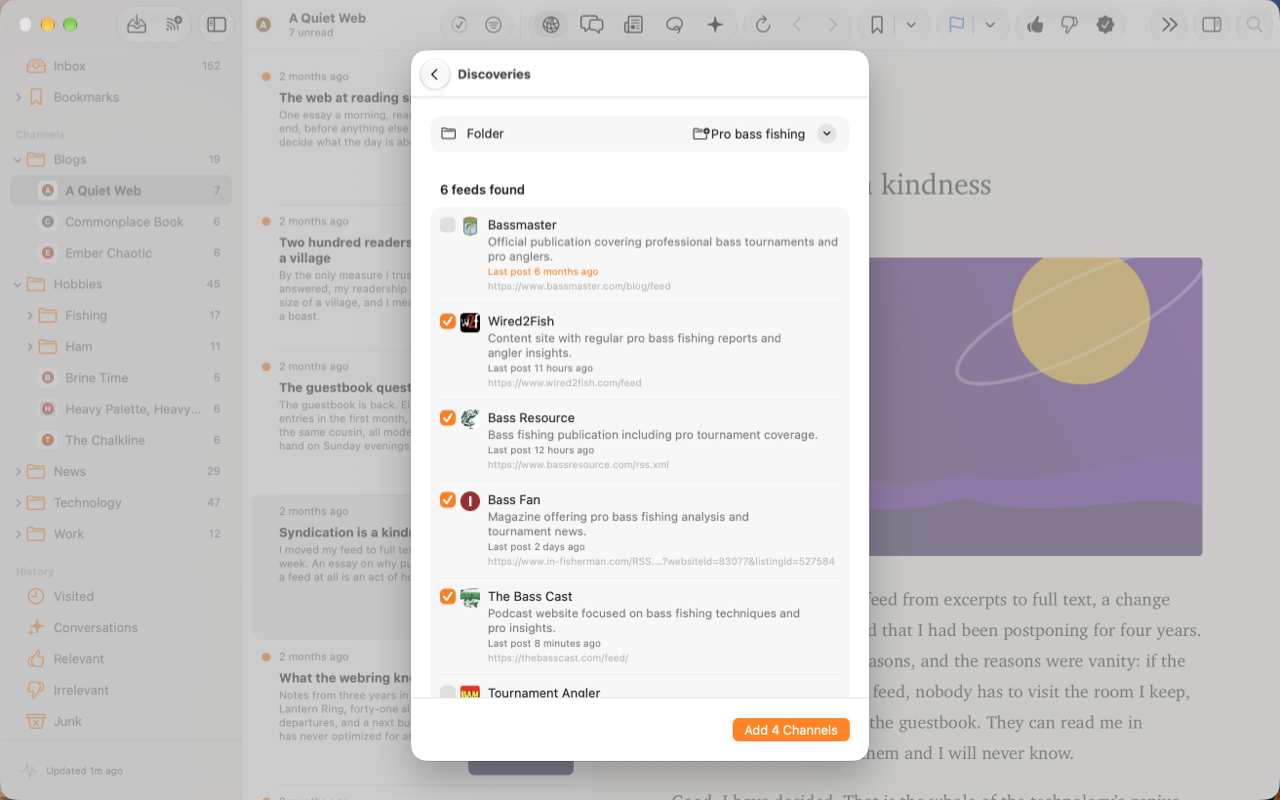Expand the Technology folder

(18, 502)
